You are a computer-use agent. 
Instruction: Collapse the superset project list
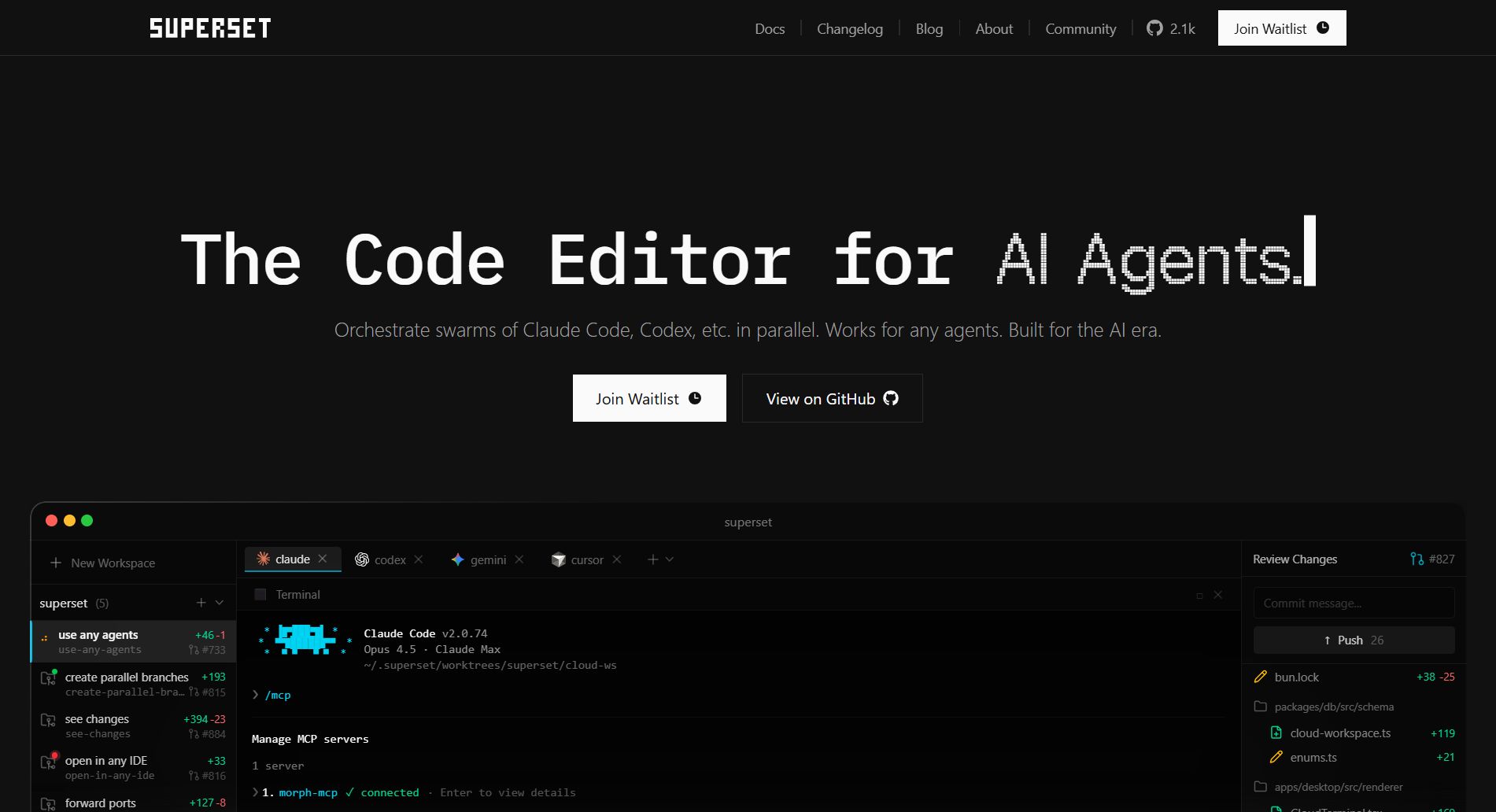pyautogui.click(x=220, y=603)
